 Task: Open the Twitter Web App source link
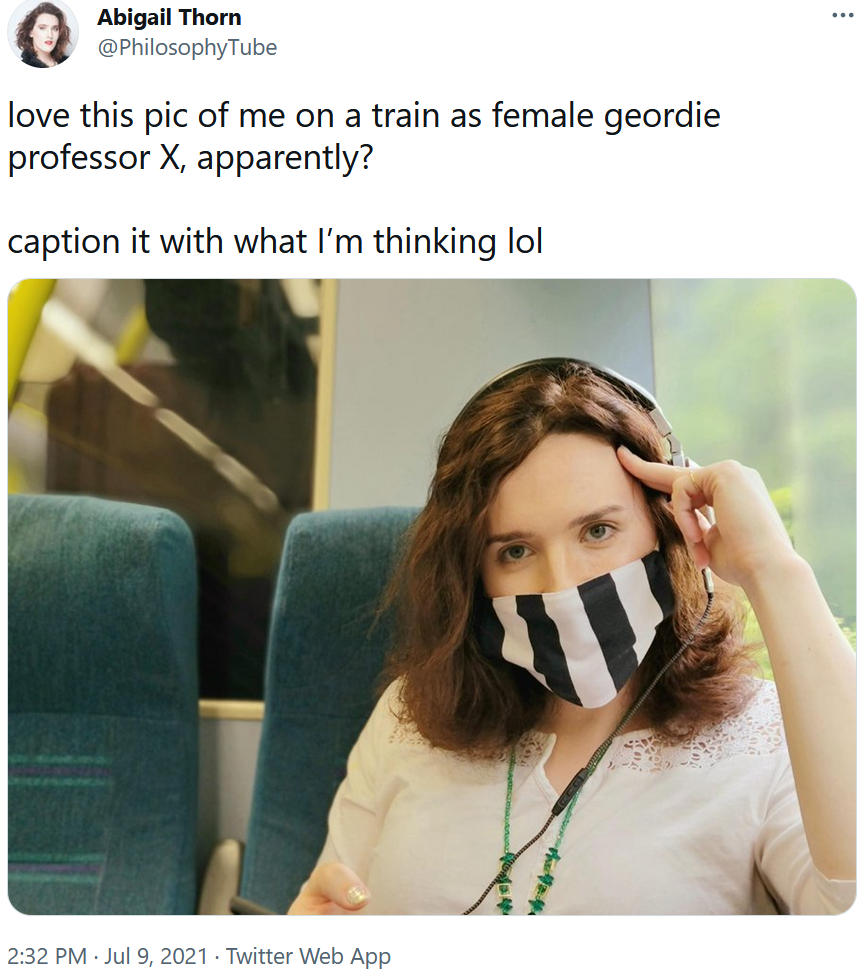pyautogui.click(x=308, y=955)
